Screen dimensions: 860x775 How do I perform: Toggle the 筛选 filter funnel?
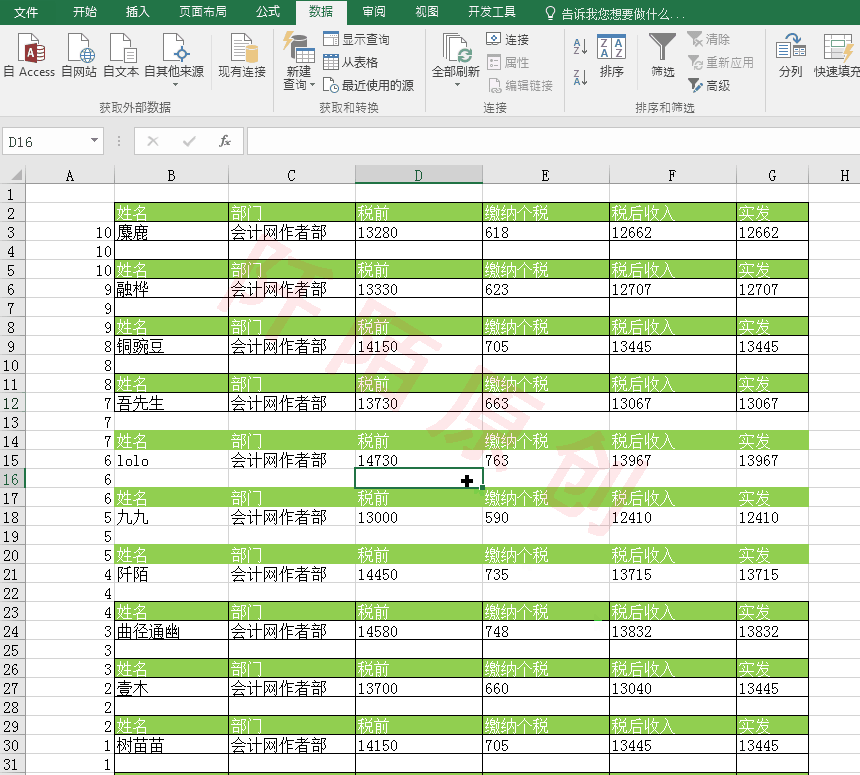pos(663,55)
